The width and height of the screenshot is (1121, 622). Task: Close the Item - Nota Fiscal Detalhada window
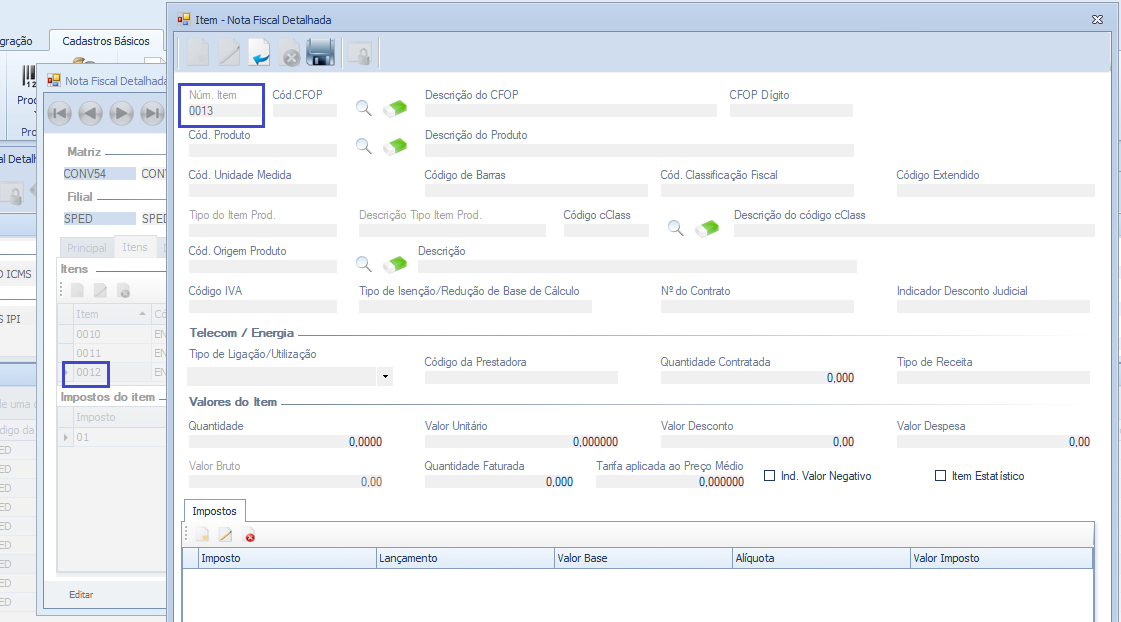pos(1097,19)
